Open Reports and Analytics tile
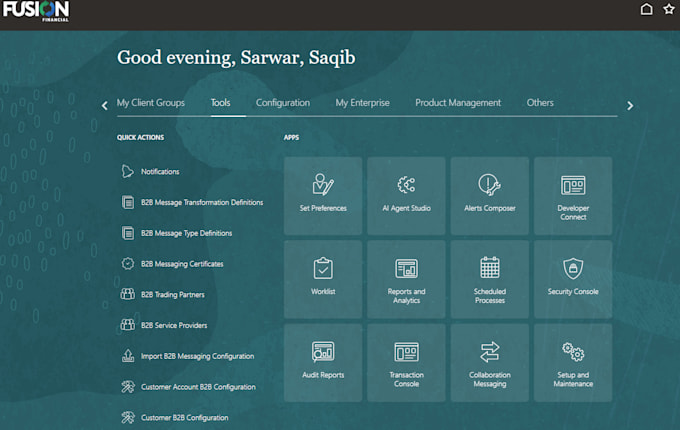 coord(406,280)
